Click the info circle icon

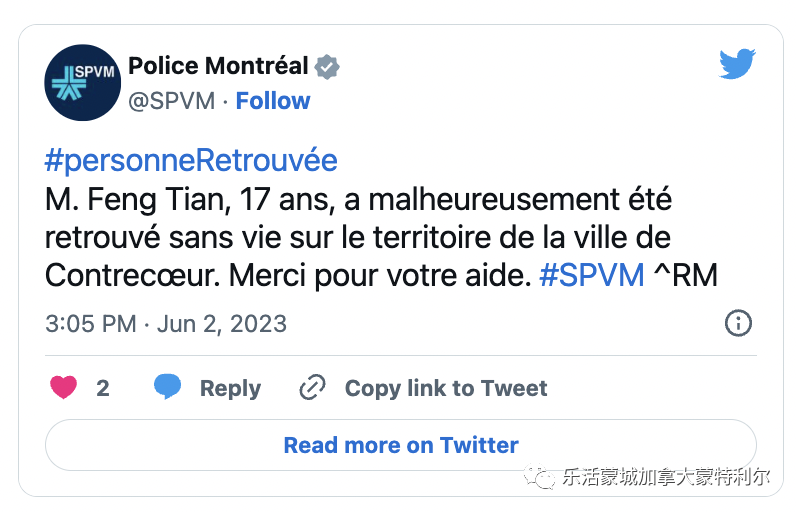tap(738, 323)
